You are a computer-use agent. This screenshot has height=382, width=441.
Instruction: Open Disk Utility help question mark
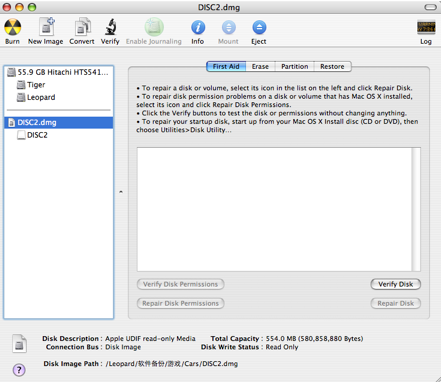tap(19, 370)
